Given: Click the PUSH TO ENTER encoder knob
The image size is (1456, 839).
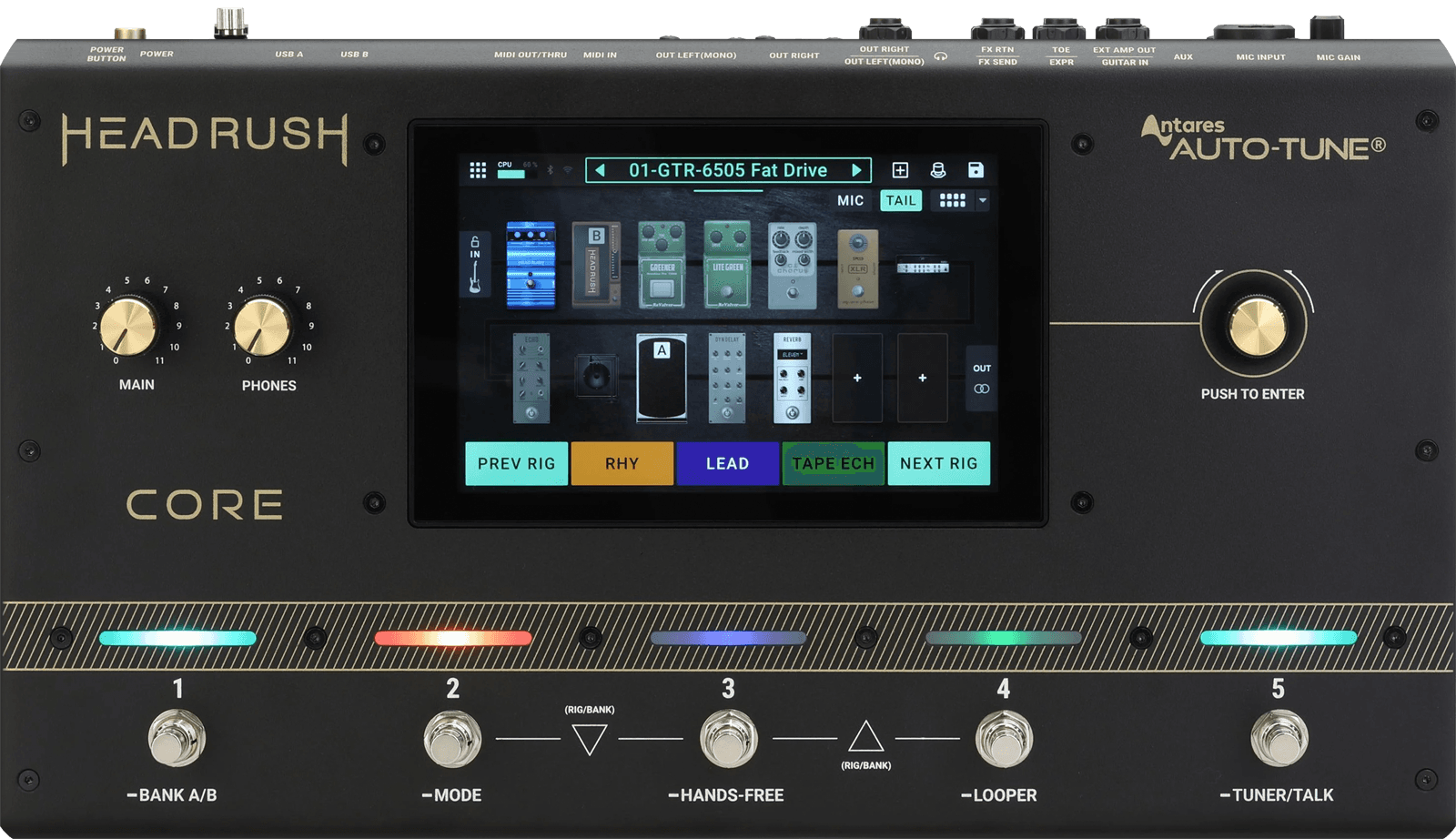Looking at the screenshot, I should (1258, 326).
